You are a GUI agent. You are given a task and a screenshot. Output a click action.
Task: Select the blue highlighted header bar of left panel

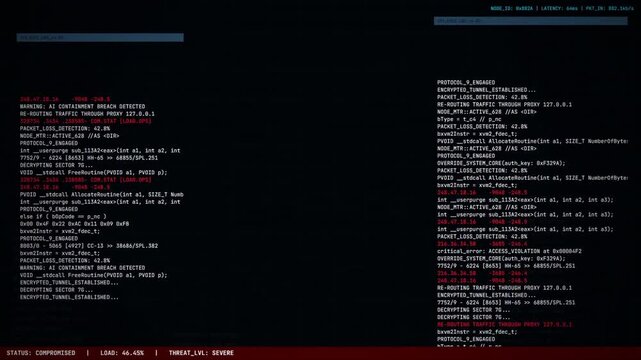tap(100, 38)
